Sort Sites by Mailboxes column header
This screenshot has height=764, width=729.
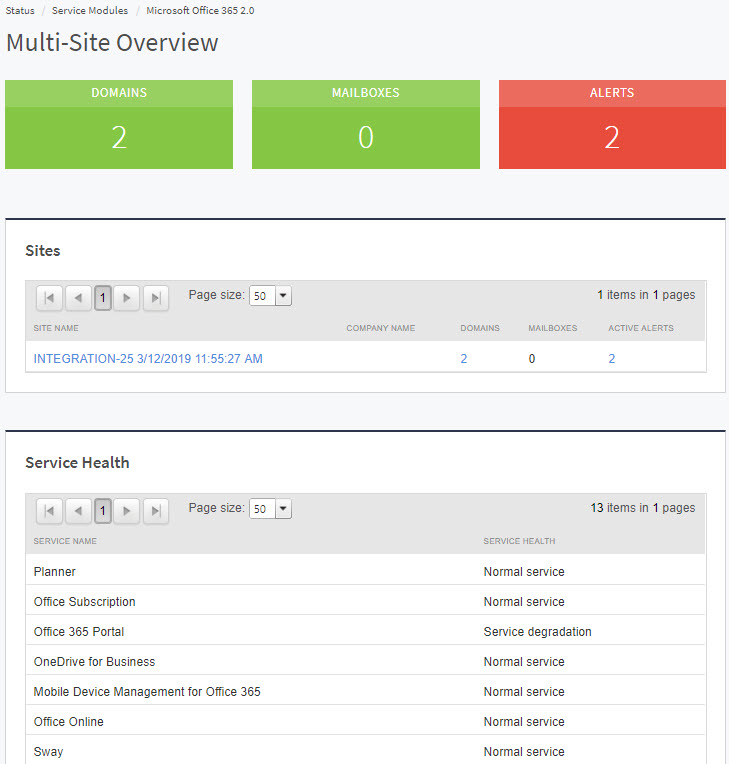[553, 328]
